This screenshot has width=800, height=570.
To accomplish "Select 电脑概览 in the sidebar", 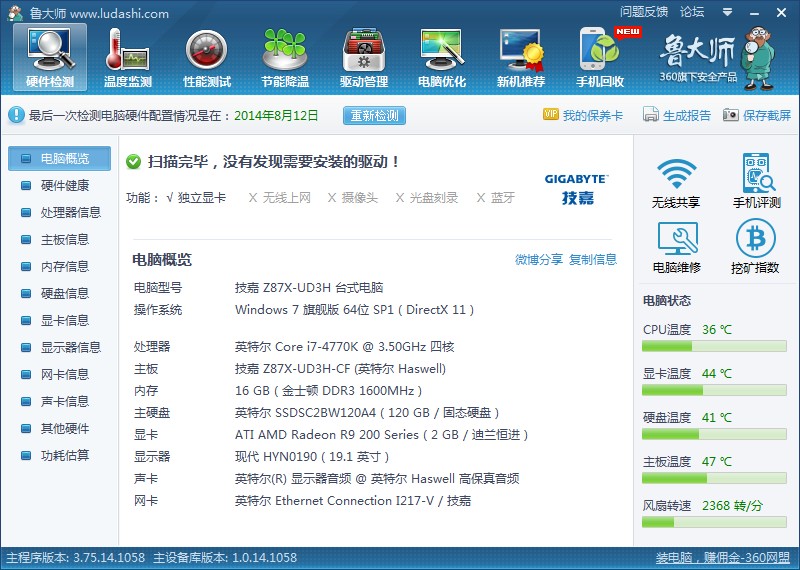I will 59,159.
